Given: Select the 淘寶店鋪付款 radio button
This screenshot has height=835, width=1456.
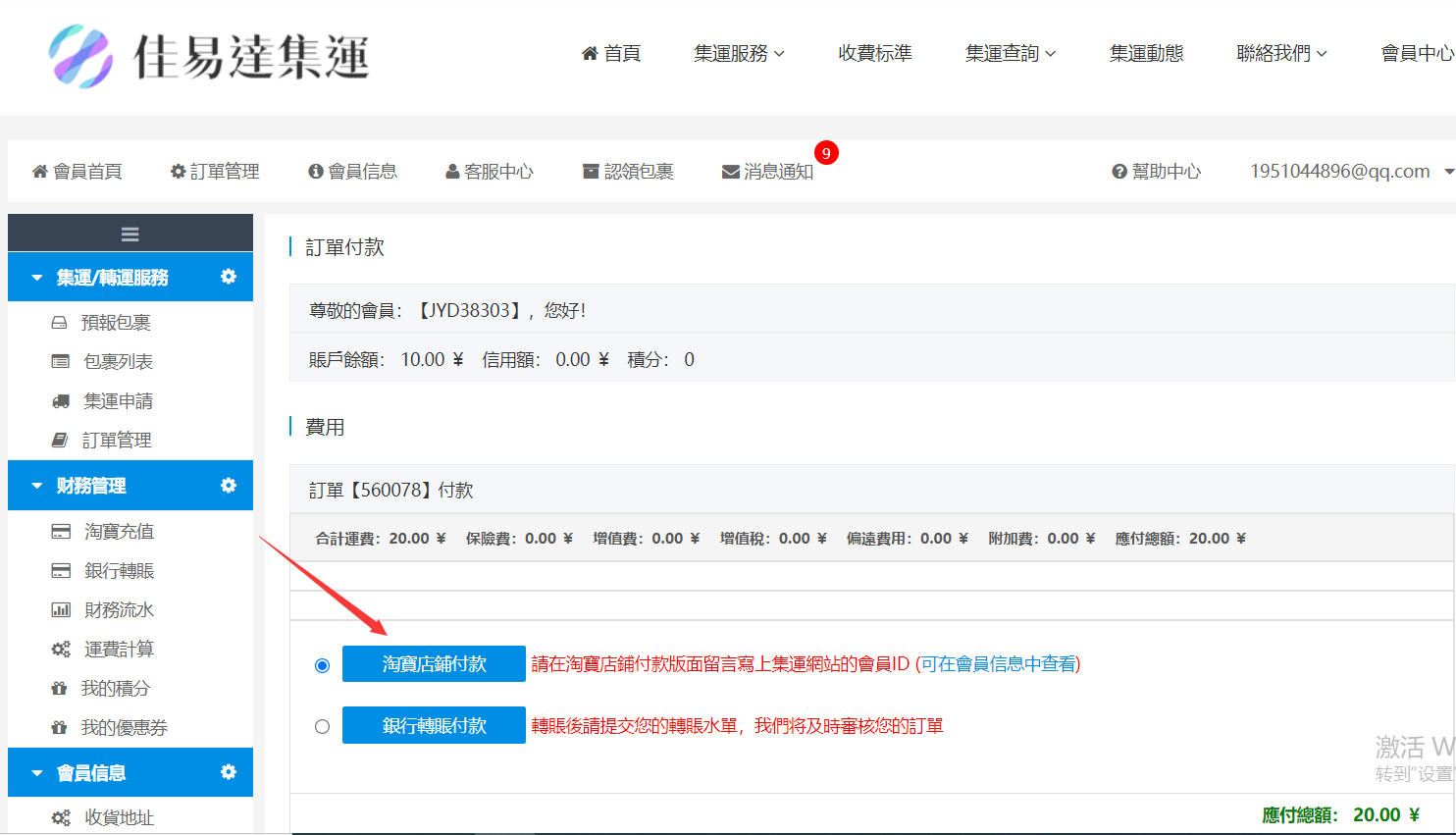Looking at the screenshot, I should pyautogui.click(x=322, y=665).
